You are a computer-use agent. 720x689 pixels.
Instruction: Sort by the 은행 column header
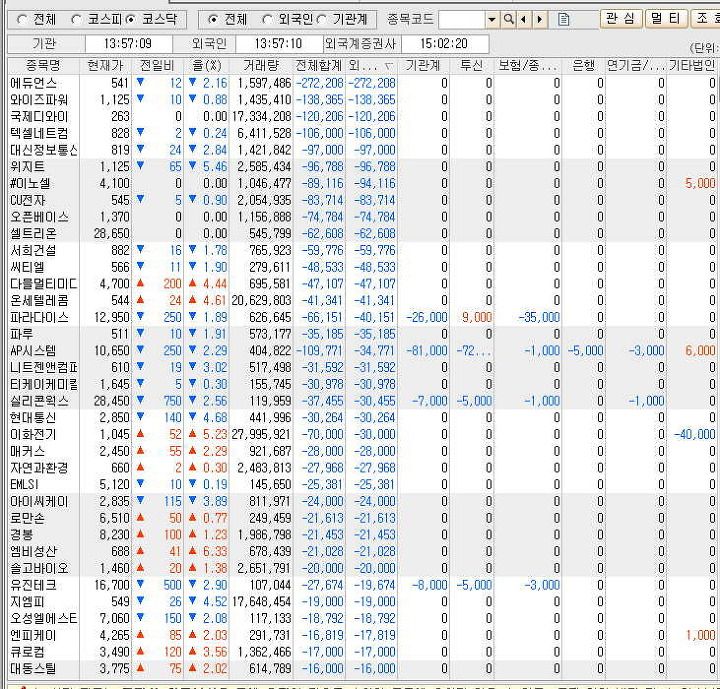[x=583, y=66]
